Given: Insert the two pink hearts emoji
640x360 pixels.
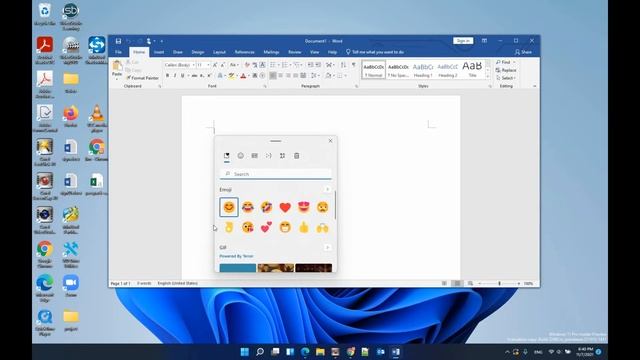Looking at the screenshot, I should click(x=266, y=227).
